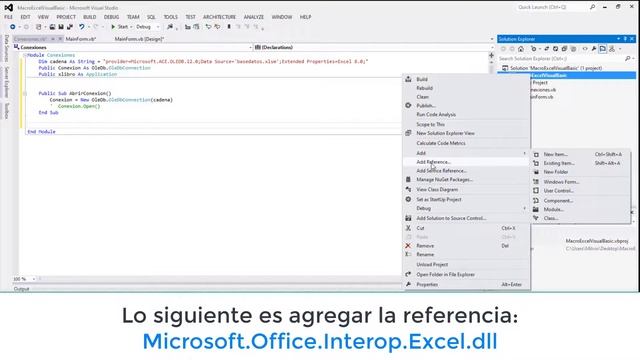The width and height of the screenshot is (640, 360).
Task: Open the FILE menu
Action: [8, 17]
